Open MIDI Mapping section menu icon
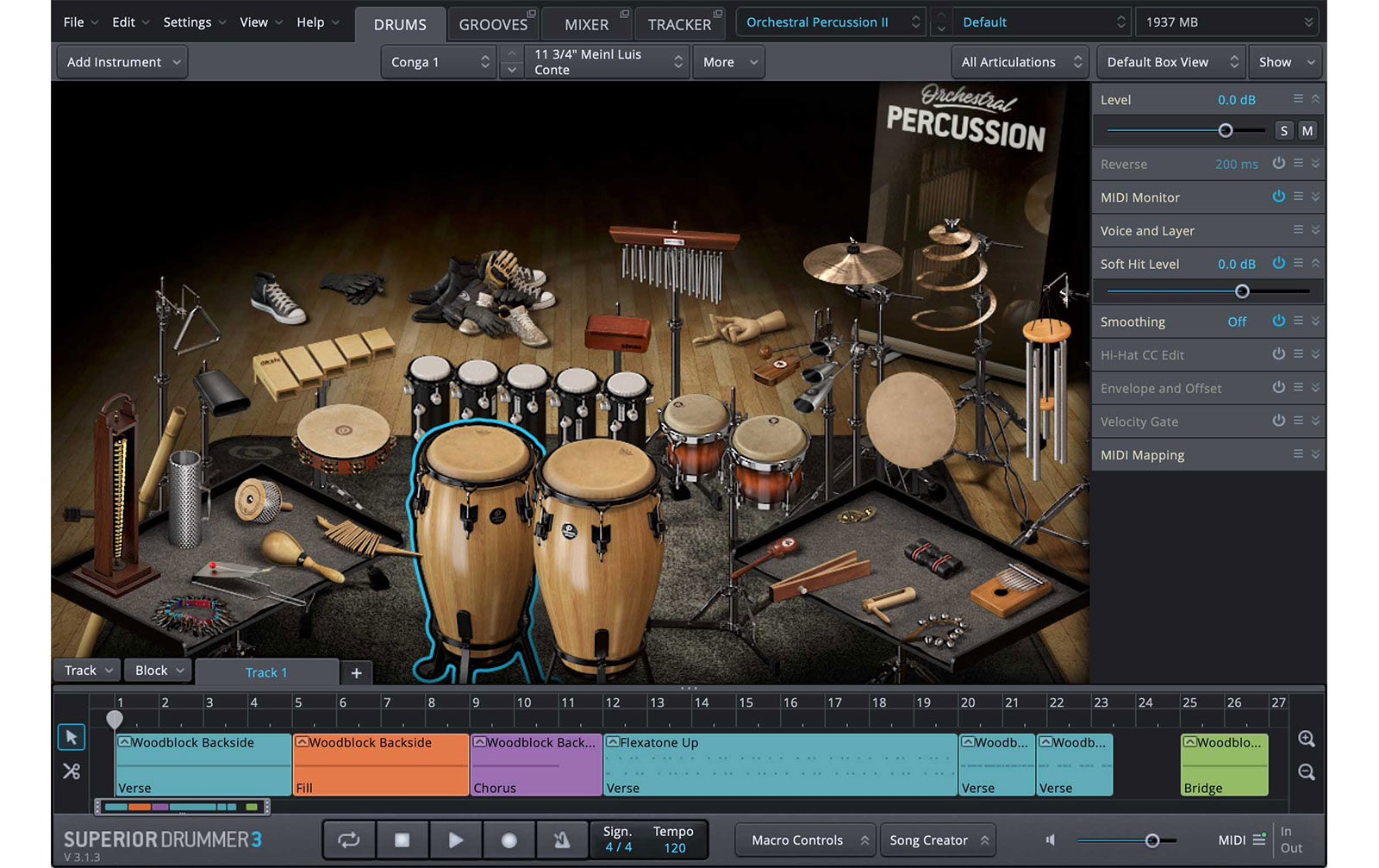The height and width of the screenshot is (868, 1379). [x=1298, y=454]
